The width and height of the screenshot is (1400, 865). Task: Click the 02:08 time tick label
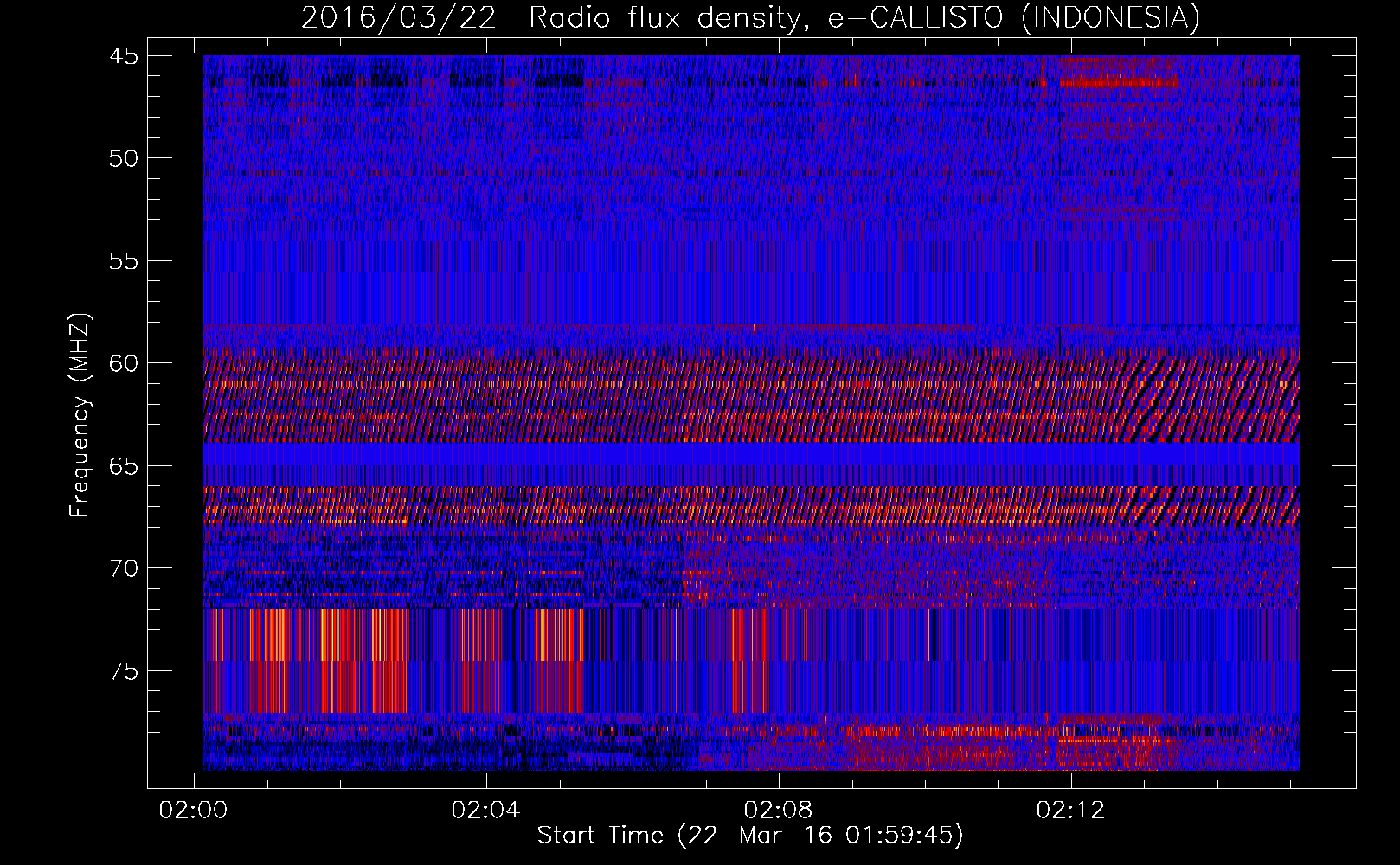coord(778,810)
